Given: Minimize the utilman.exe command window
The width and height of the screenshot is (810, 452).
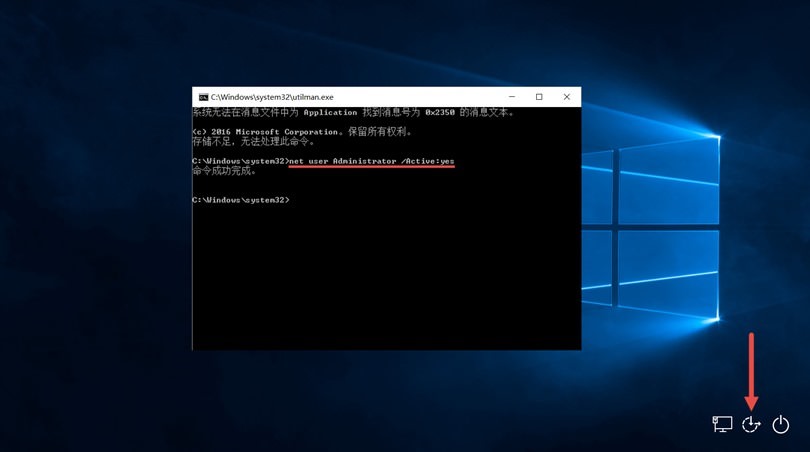Looking at the screenshot, I should [512, 97].
